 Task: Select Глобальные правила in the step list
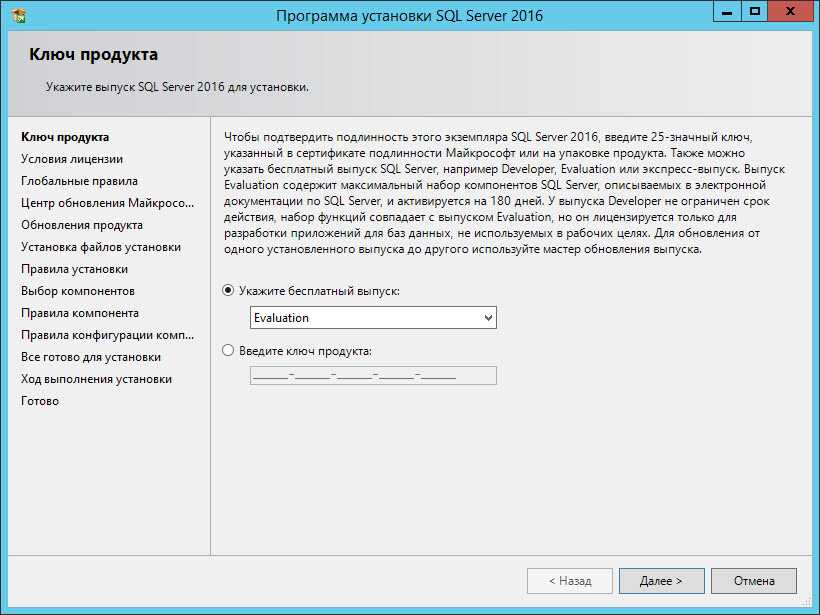point(79,181)
